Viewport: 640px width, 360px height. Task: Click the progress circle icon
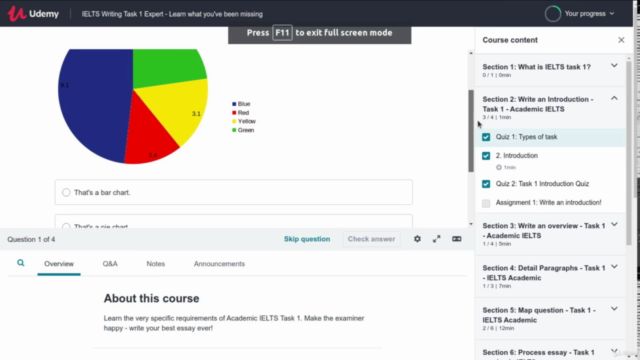coord(553,13)
